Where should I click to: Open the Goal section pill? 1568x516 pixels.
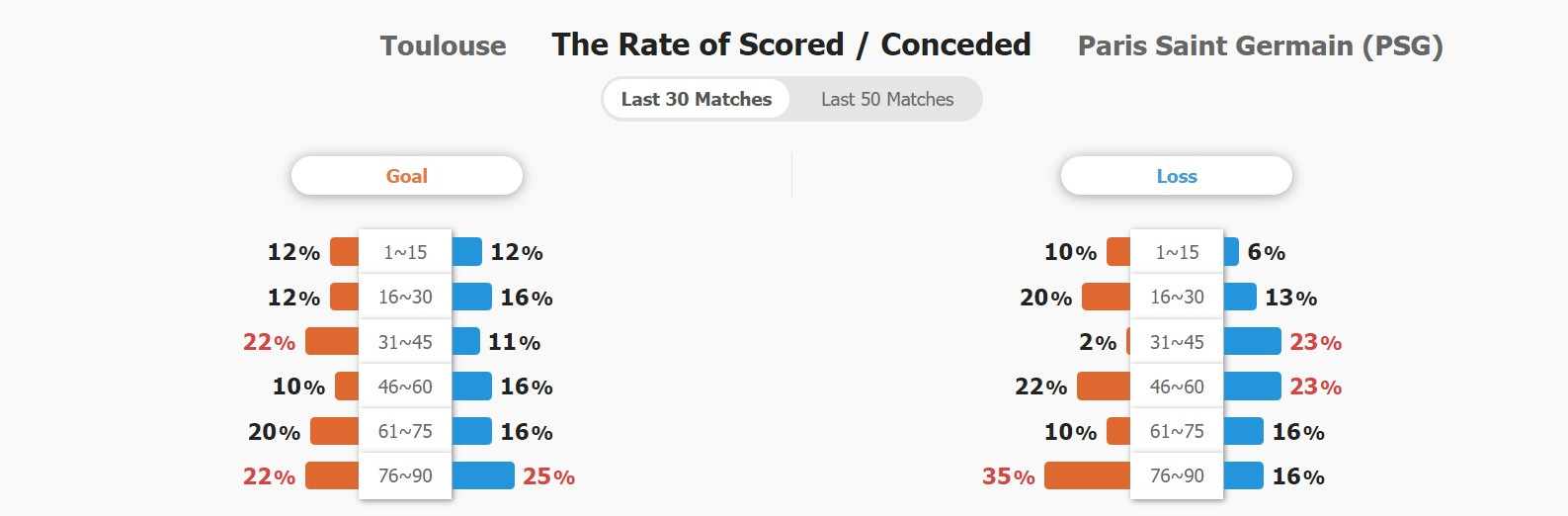[406, 176]
